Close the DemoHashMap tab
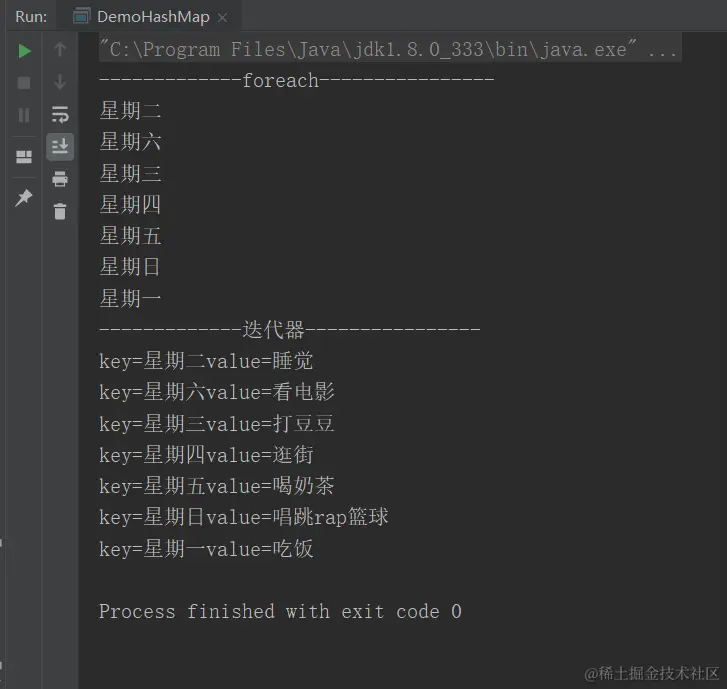 pos(223,18)
